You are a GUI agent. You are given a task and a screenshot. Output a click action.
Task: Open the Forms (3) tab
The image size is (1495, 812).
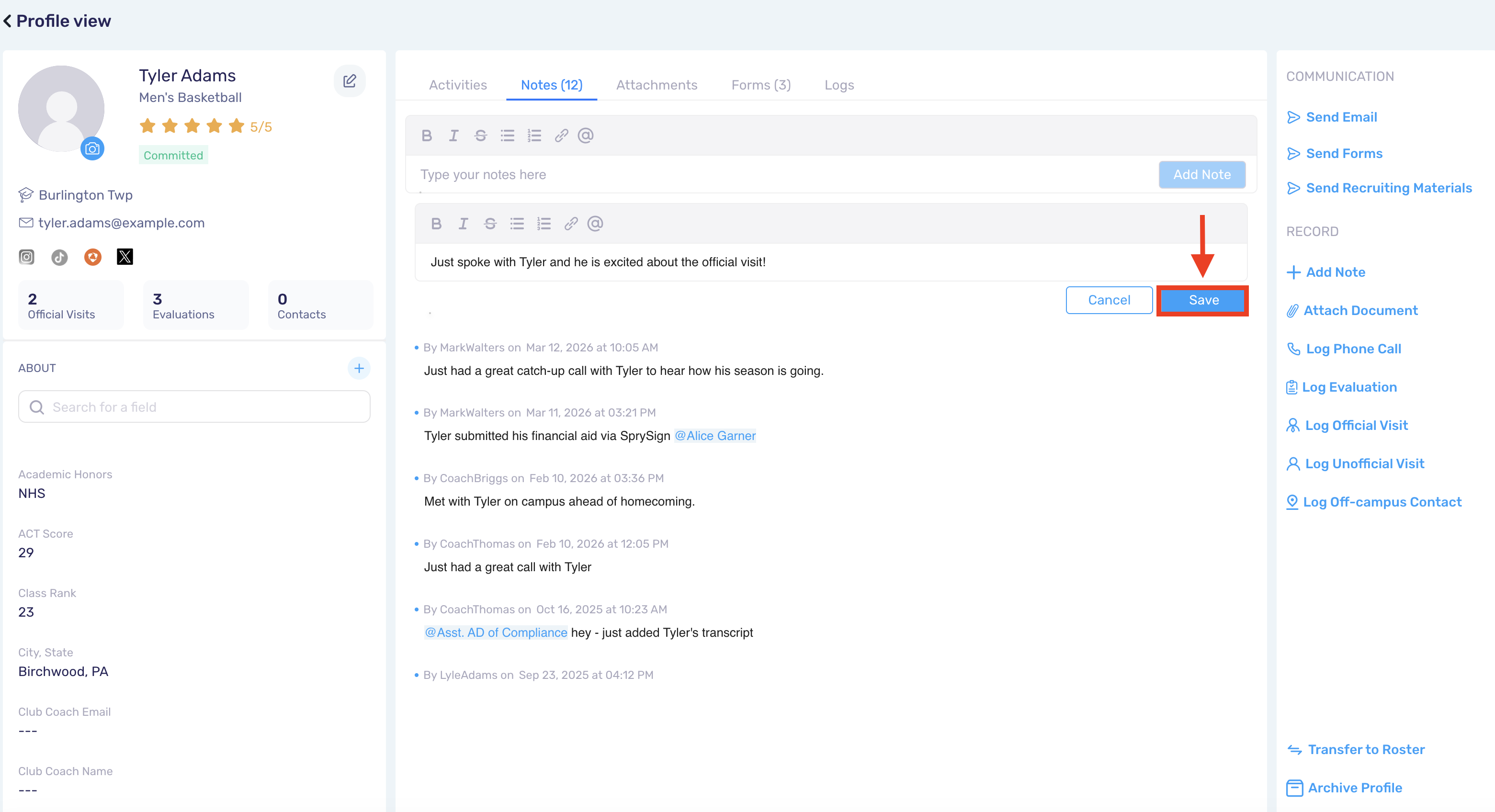(x=761, y=85)
